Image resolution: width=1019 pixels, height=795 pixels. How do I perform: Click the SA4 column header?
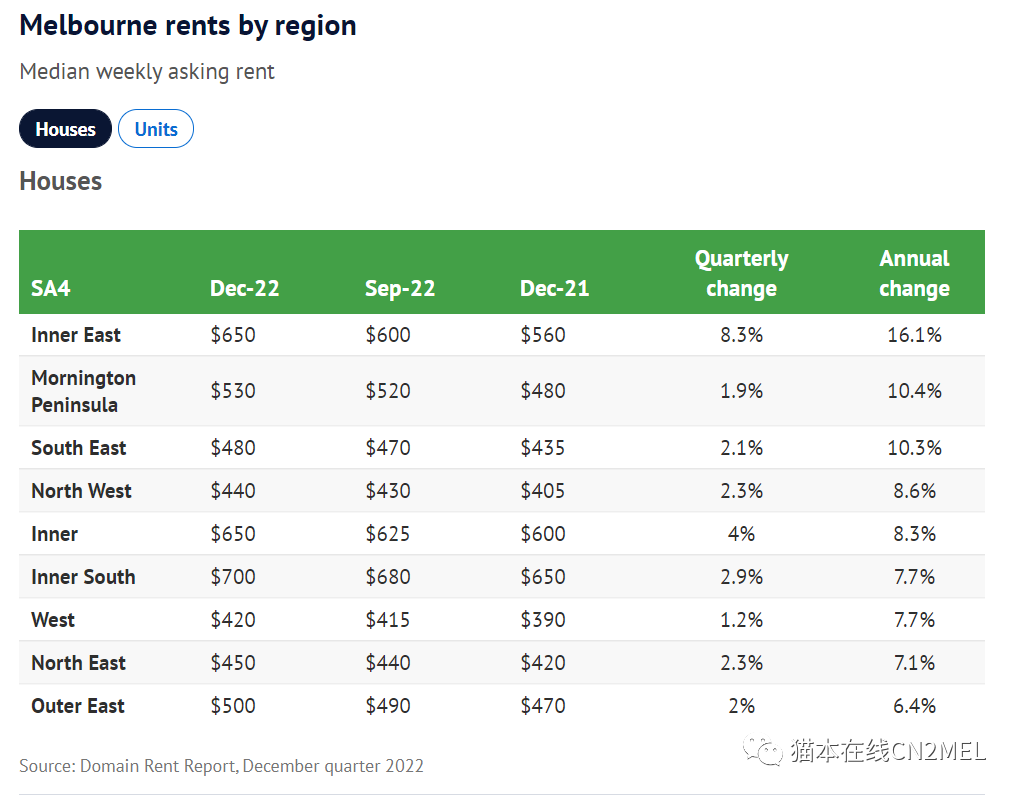[x=51, y=289]
